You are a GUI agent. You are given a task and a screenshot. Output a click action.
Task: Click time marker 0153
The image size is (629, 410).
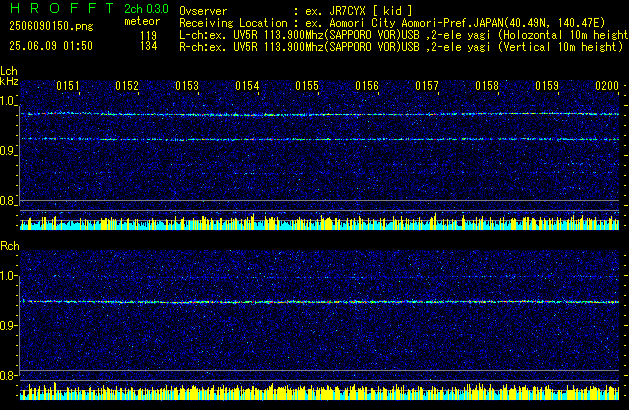point(187,86)
